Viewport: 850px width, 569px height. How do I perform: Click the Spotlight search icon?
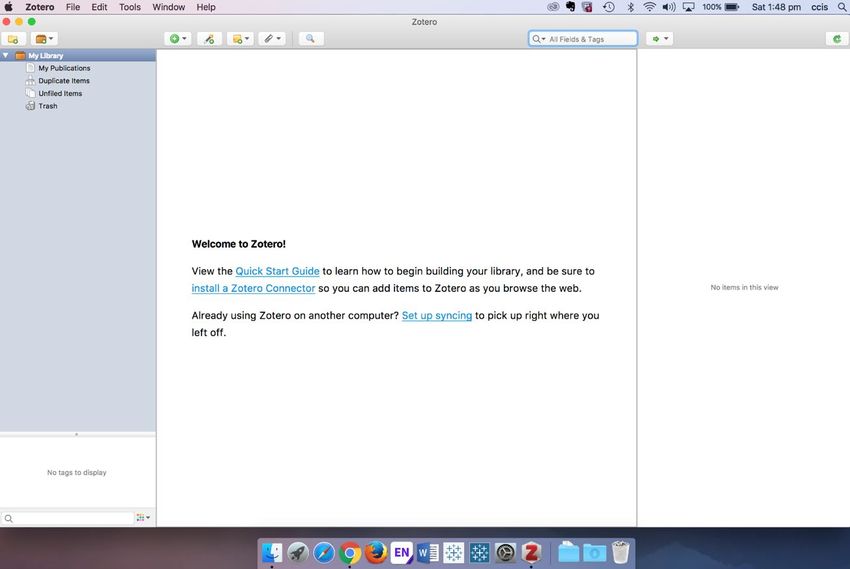pos(842,7)
